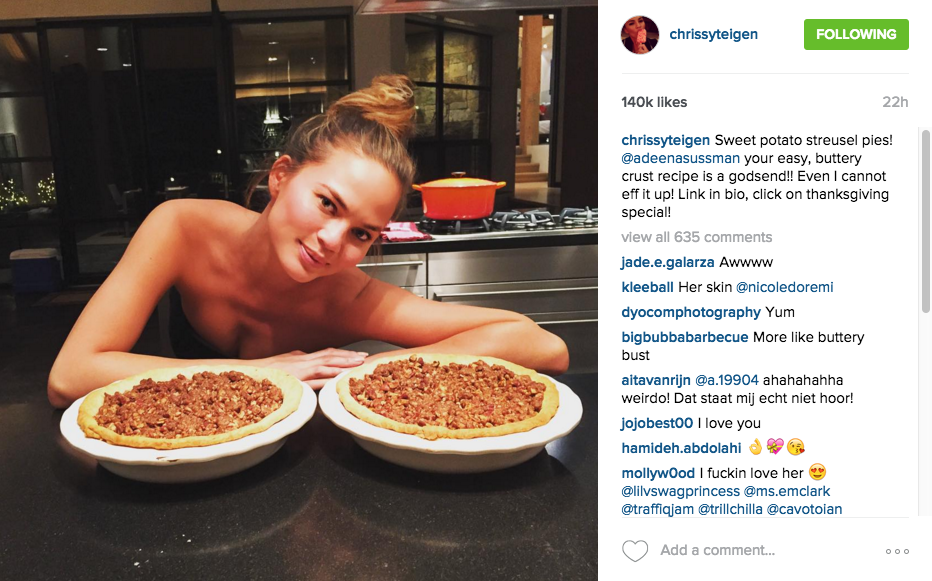Open the header username link
932x581 pixels.
(x=713, y=34)
